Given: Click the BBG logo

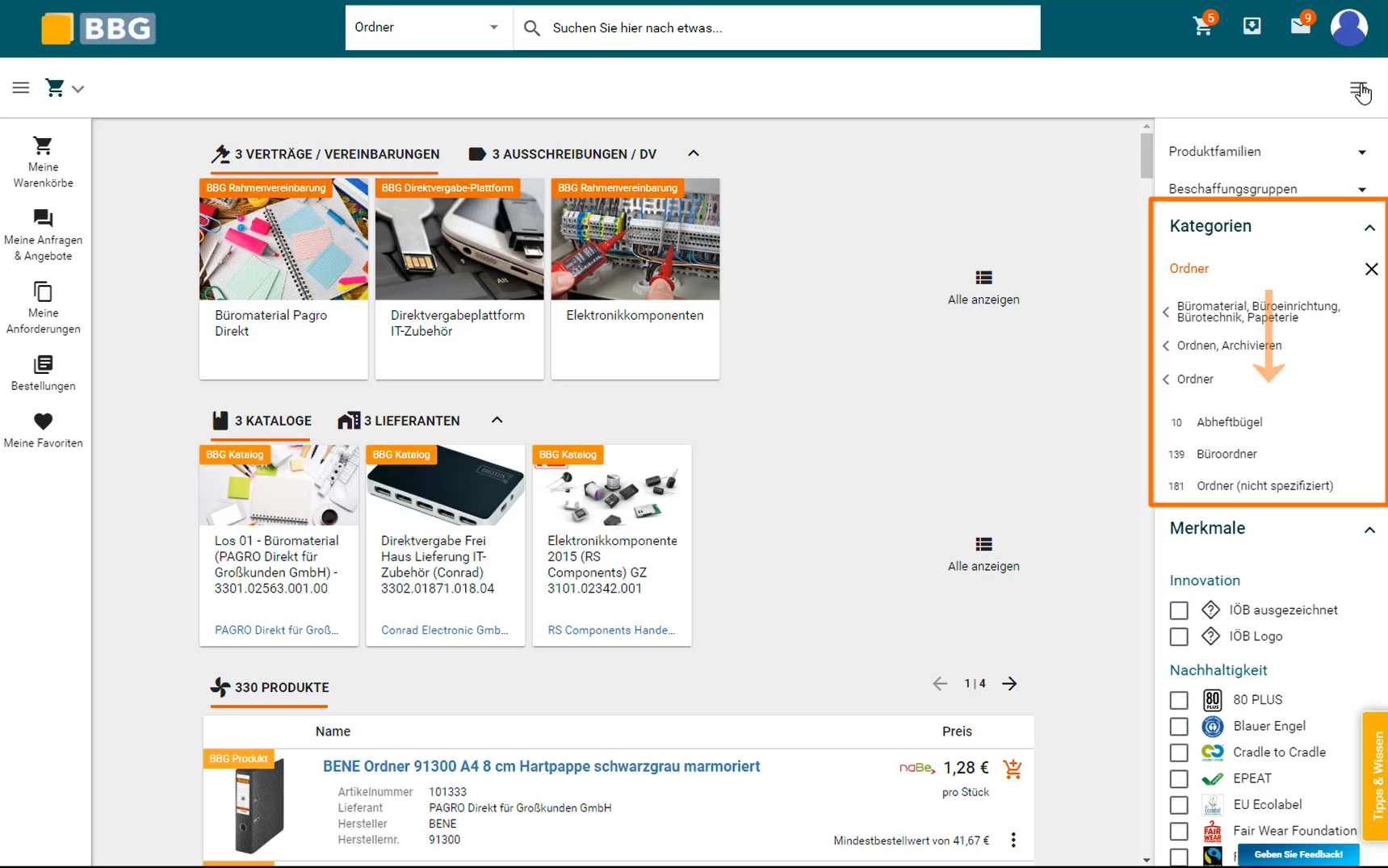Looking at the screenshot, I should [x=99, y=28].
